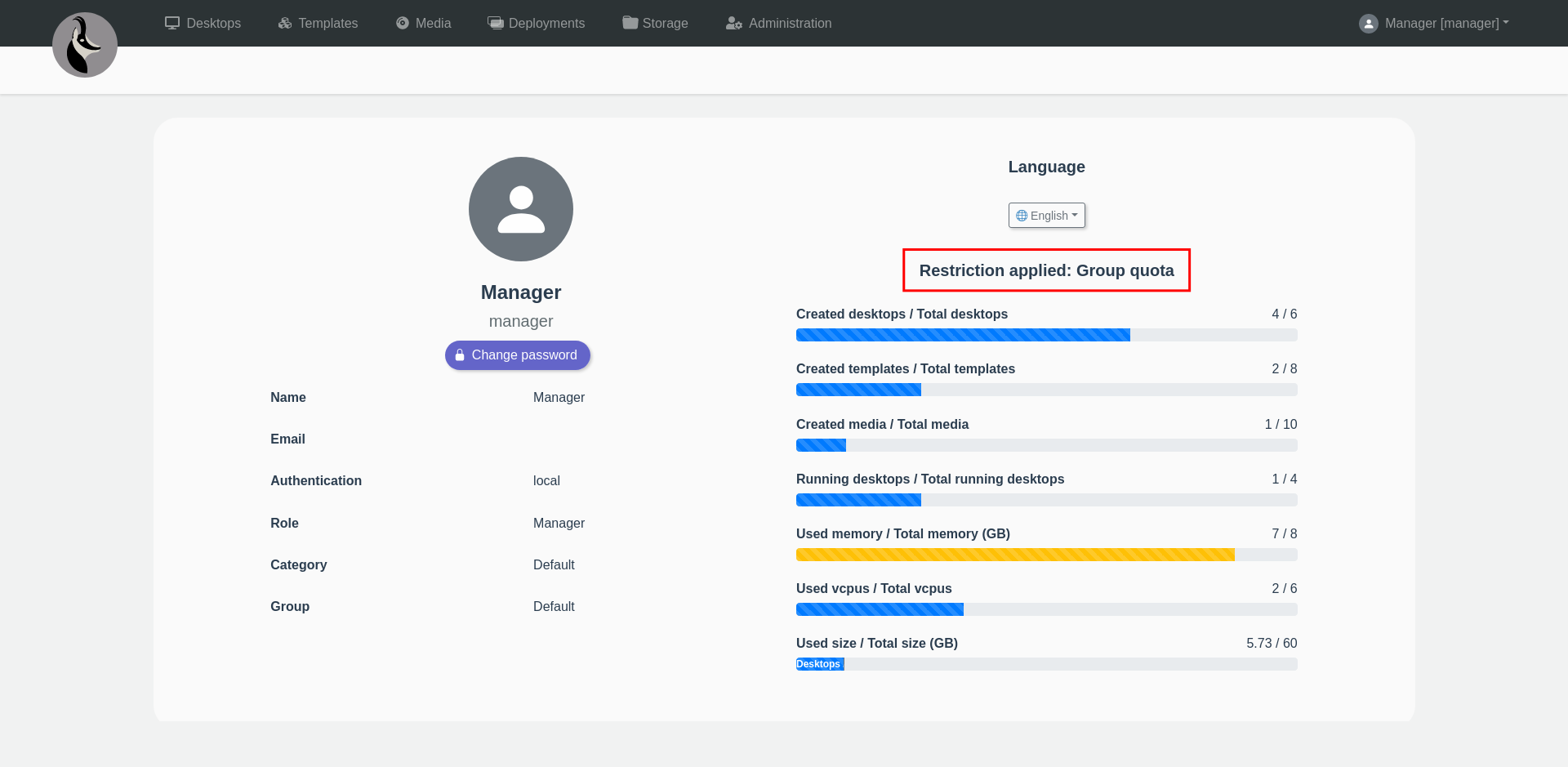Click the Desktops monitor icon

172,23
